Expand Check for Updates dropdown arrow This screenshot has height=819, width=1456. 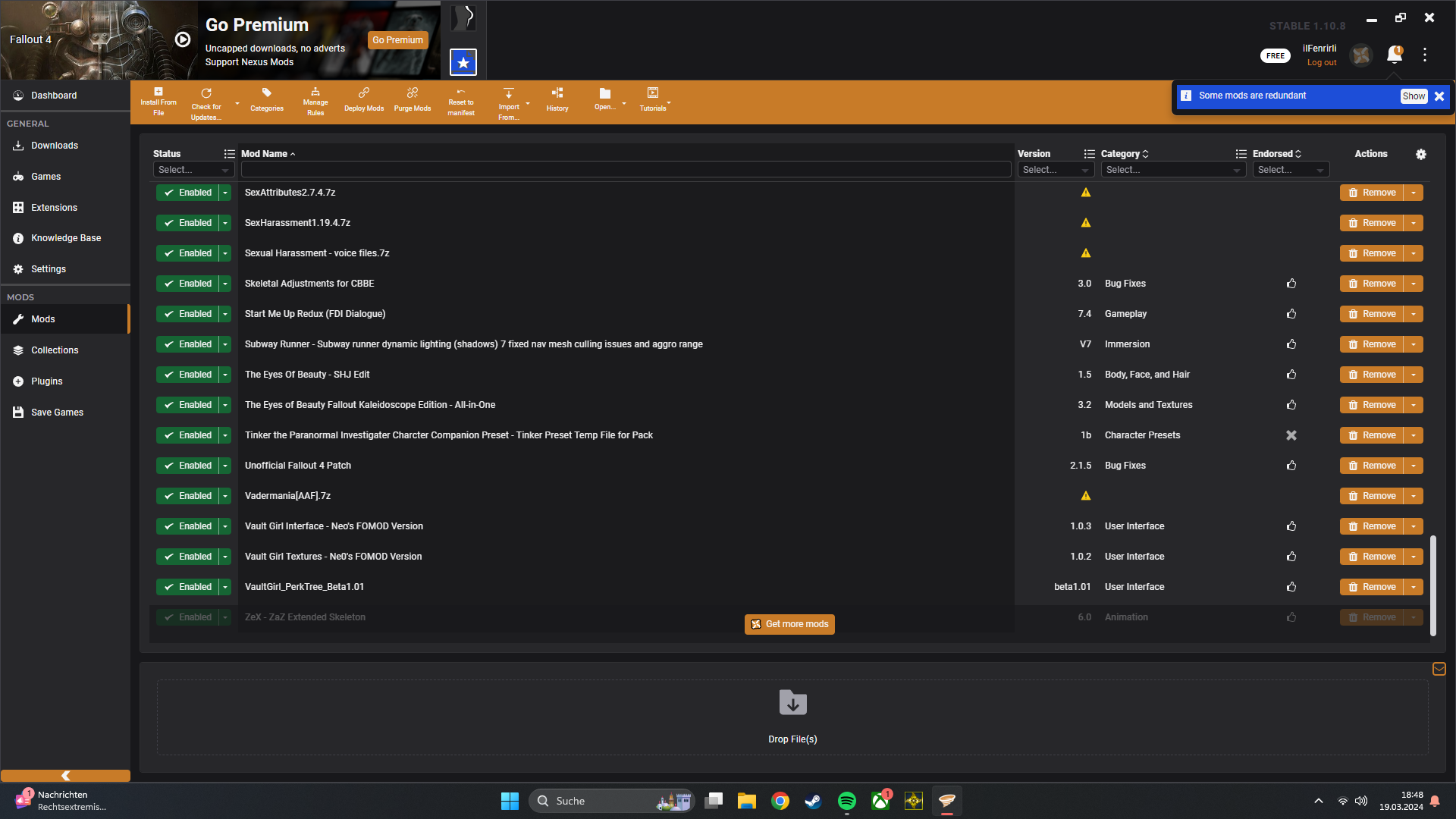pyautogui.click(x=237, y=103)
